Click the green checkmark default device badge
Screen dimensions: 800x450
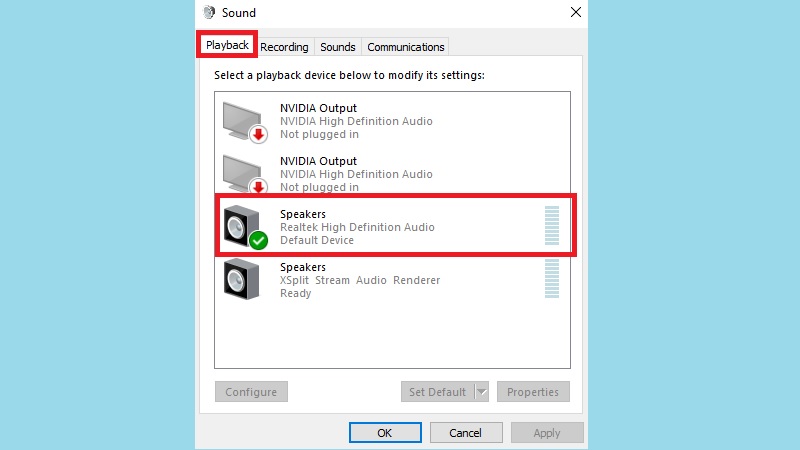pyautogui.click(x=259, y=240)
